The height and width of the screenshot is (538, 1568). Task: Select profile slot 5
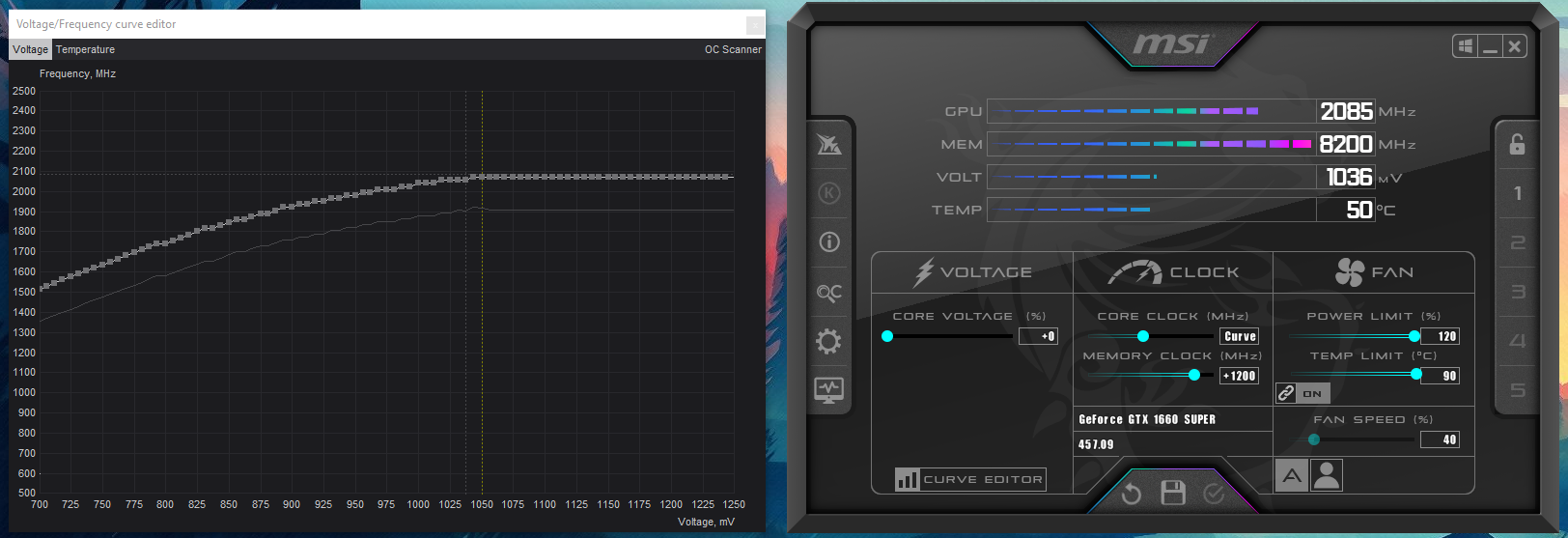point(1518,390)
